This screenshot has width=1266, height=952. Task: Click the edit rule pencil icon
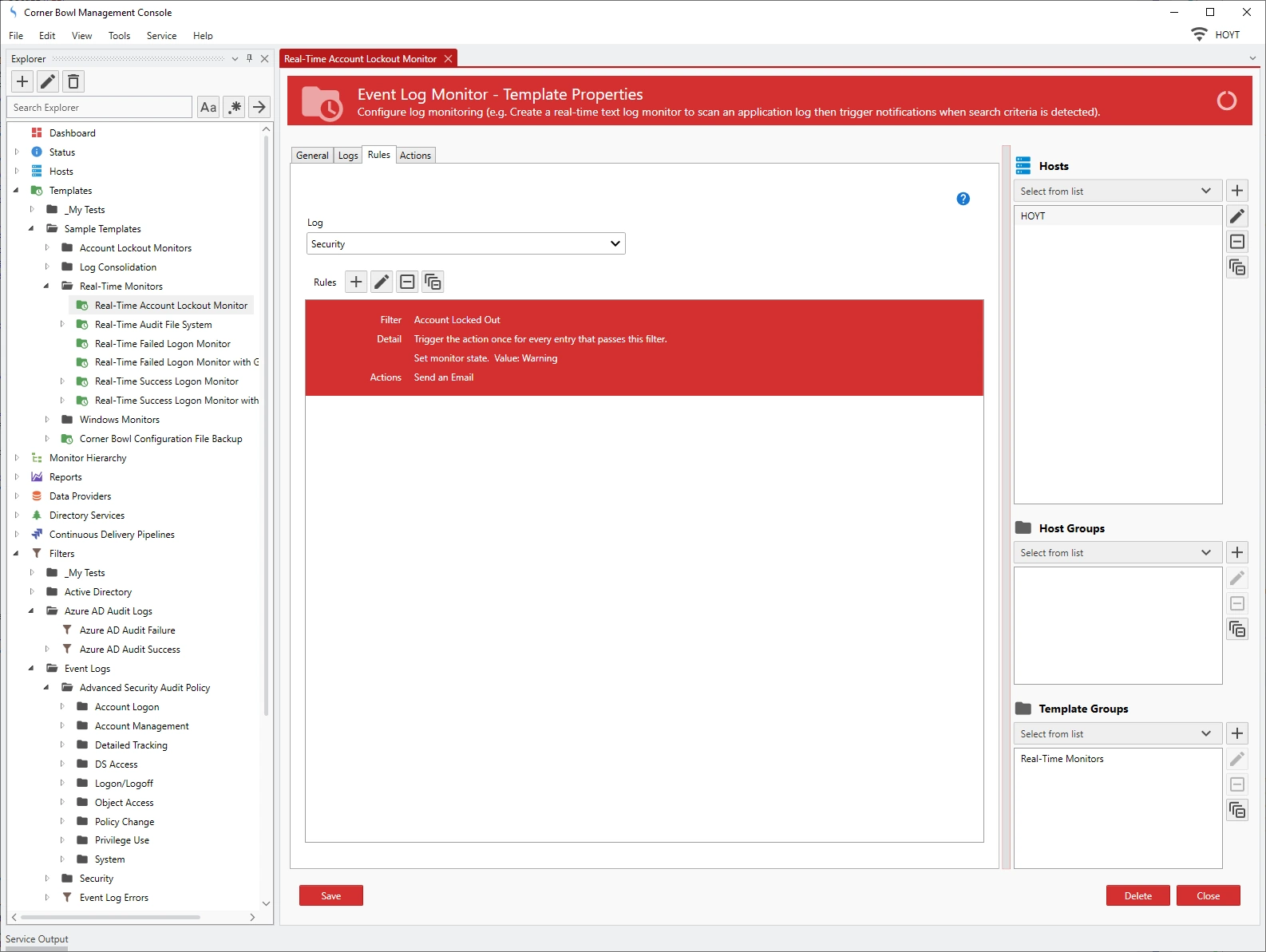point(382,282)
